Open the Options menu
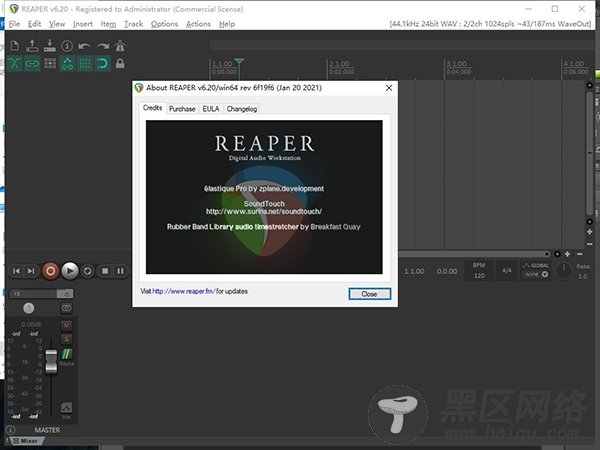 (165, 24)
